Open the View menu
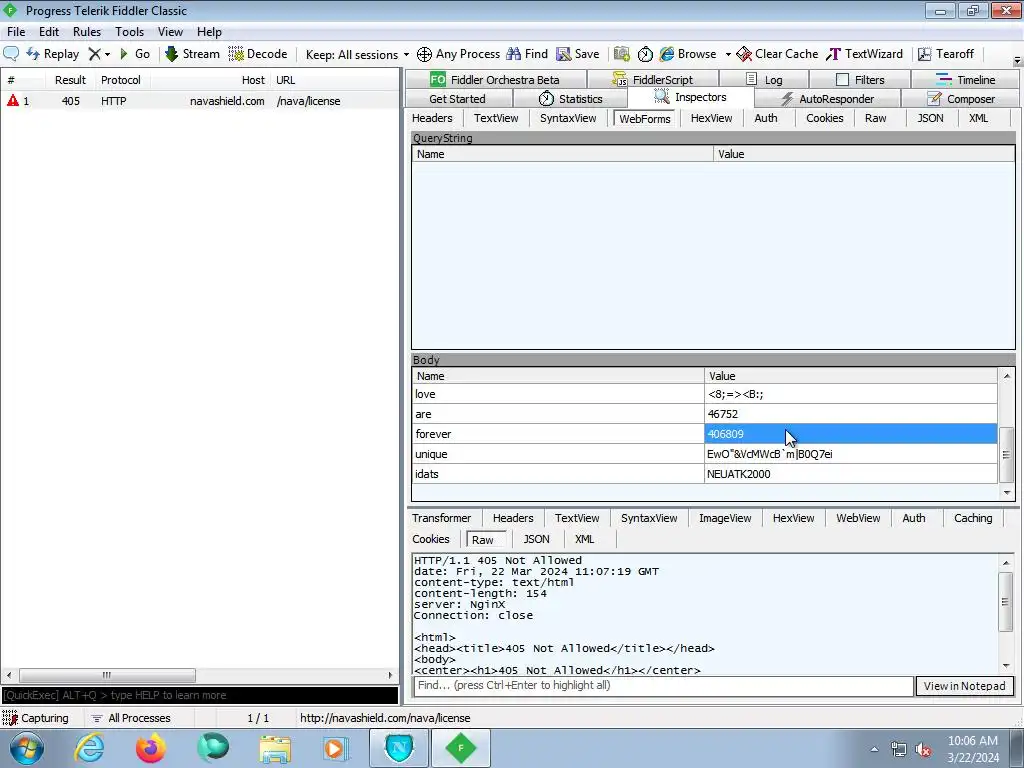This screenshot has width=1024, height=768. (170, 32)
